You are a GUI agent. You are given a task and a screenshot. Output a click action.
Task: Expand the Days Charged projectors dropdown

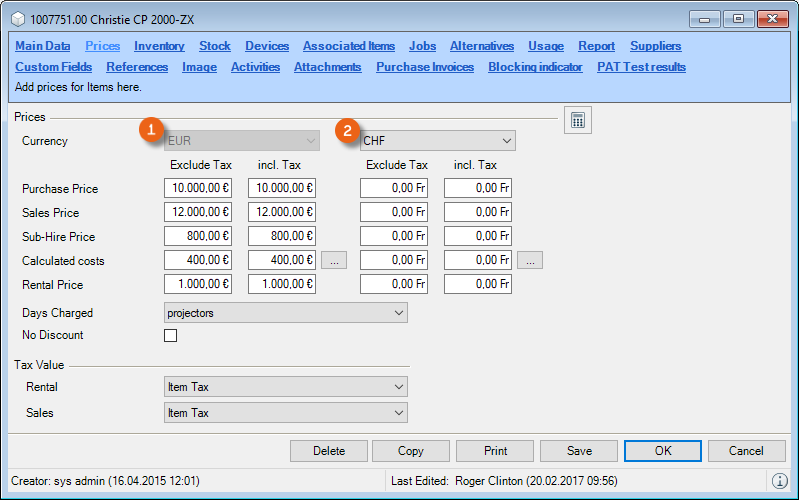[x=285, y=313]
